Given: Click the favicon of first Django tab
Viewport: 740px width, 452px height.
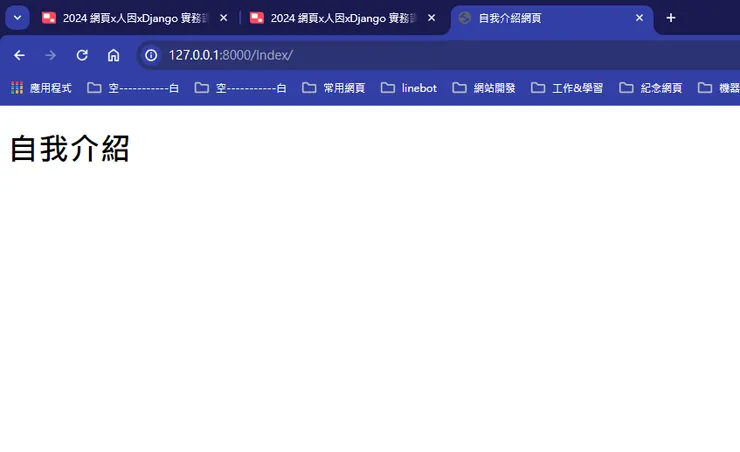Looking at the screenshot, I should (x=49, y=18).
